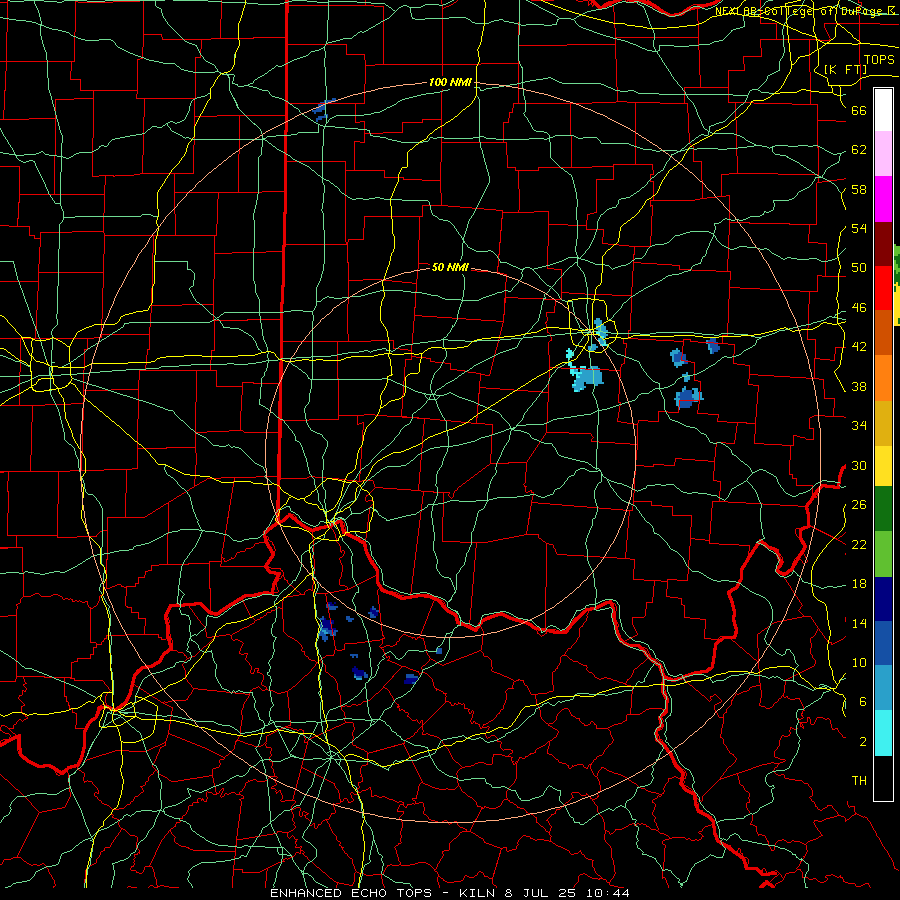Click the legend value "54"

(x=859, y=228)
